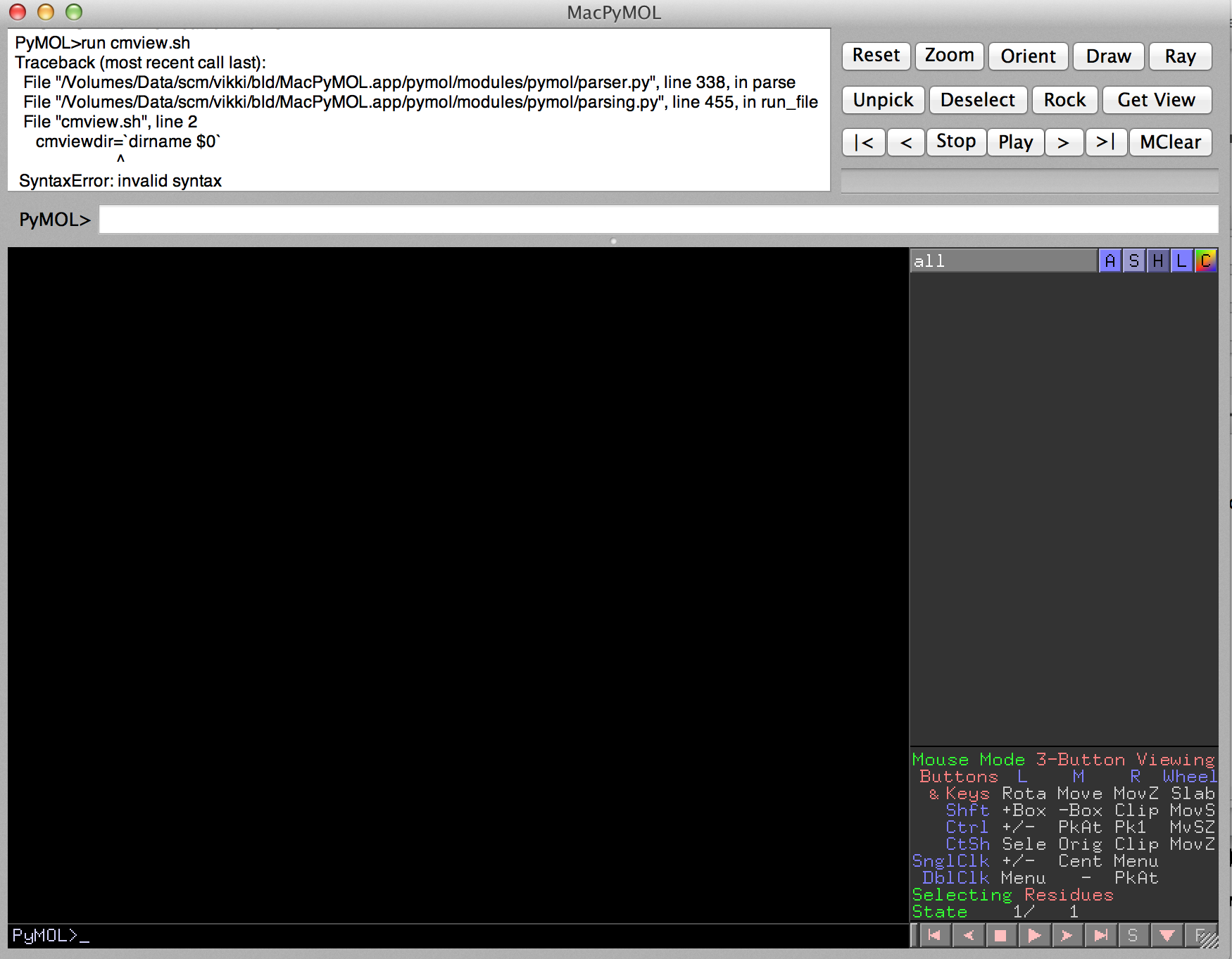Image resolution: width=1232 pixels, height=959 pixels.
Task: Open the A (Action) menu for all
Action: (1110, 261)
